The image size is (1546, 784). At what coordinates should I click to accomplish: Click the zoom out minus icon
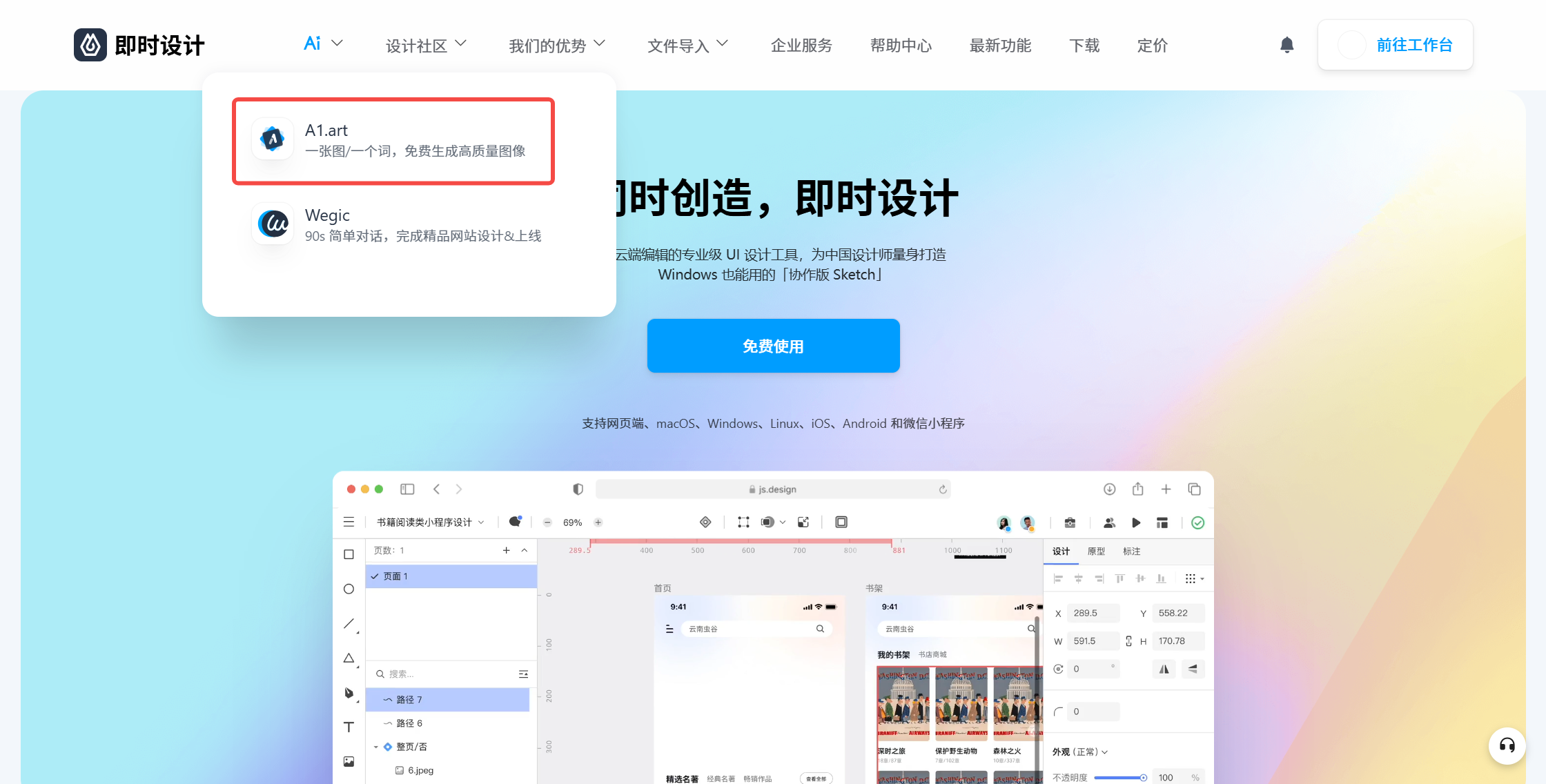[x=547, y=522]
